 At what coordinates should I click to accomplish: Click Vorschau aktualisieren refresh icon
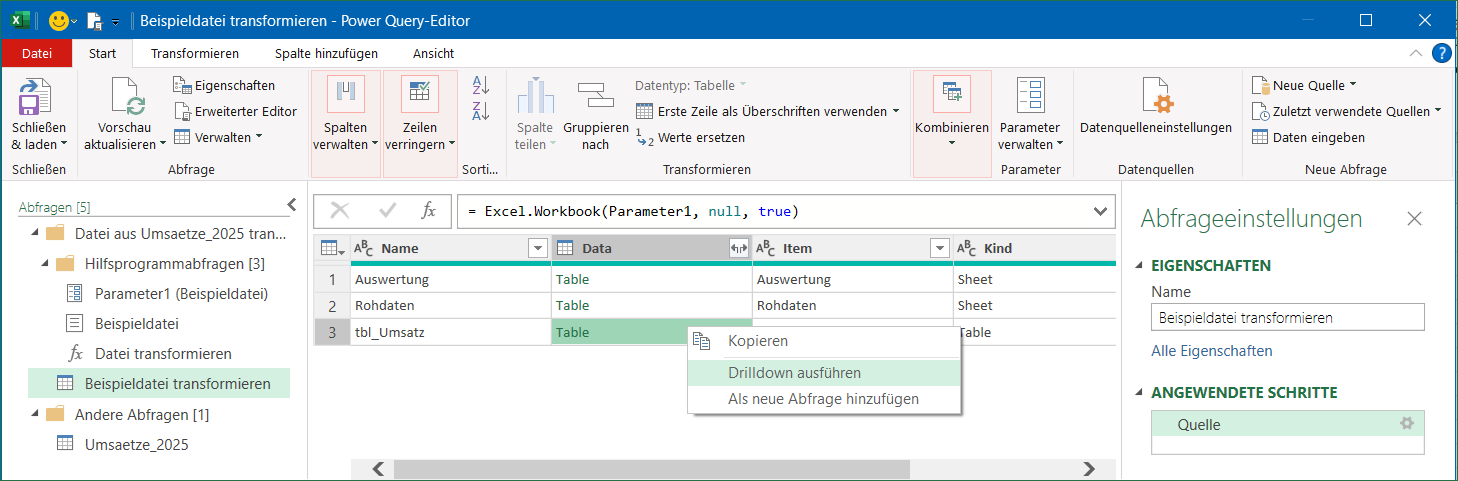(126, 98)
